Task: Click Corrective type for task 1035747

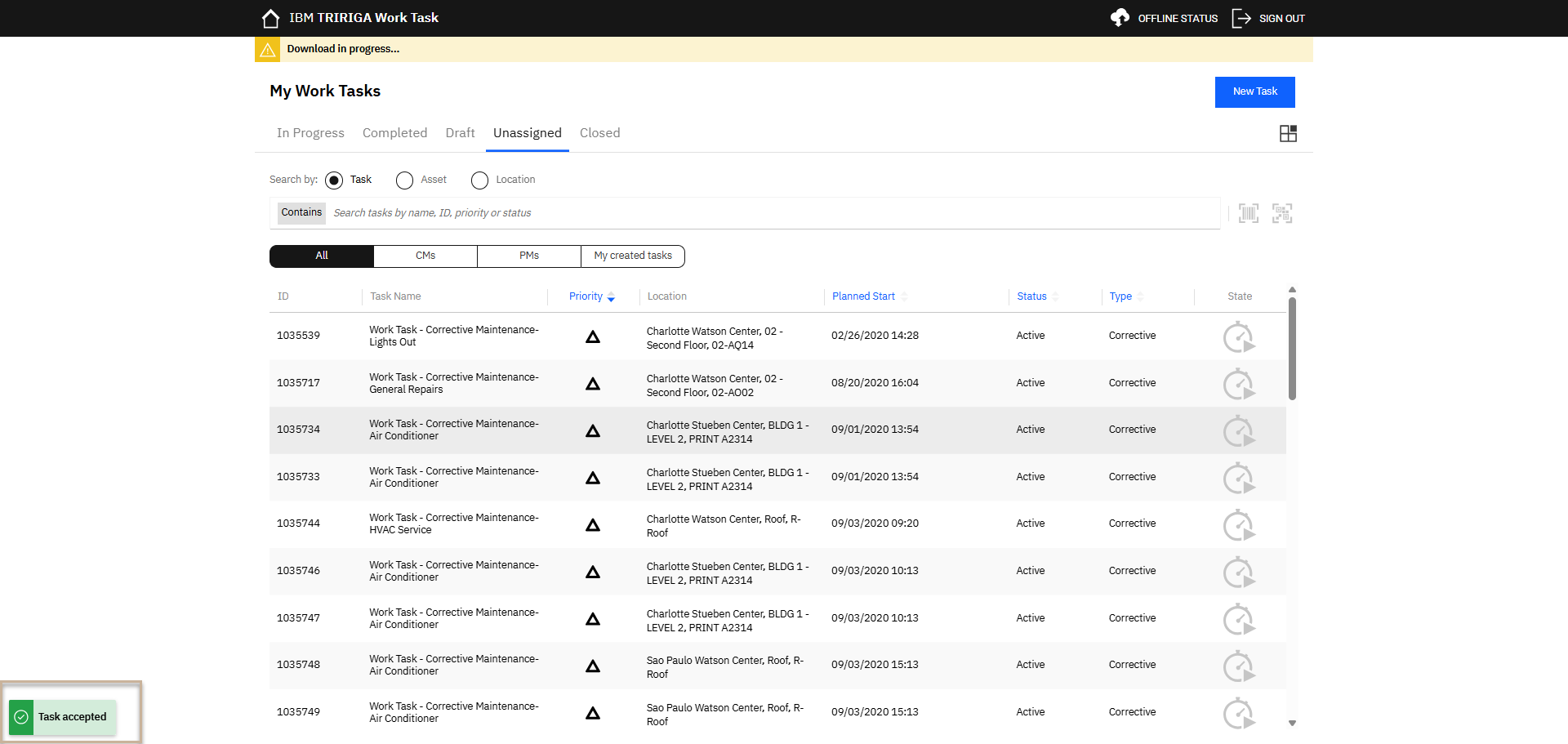Action: 1132,618
